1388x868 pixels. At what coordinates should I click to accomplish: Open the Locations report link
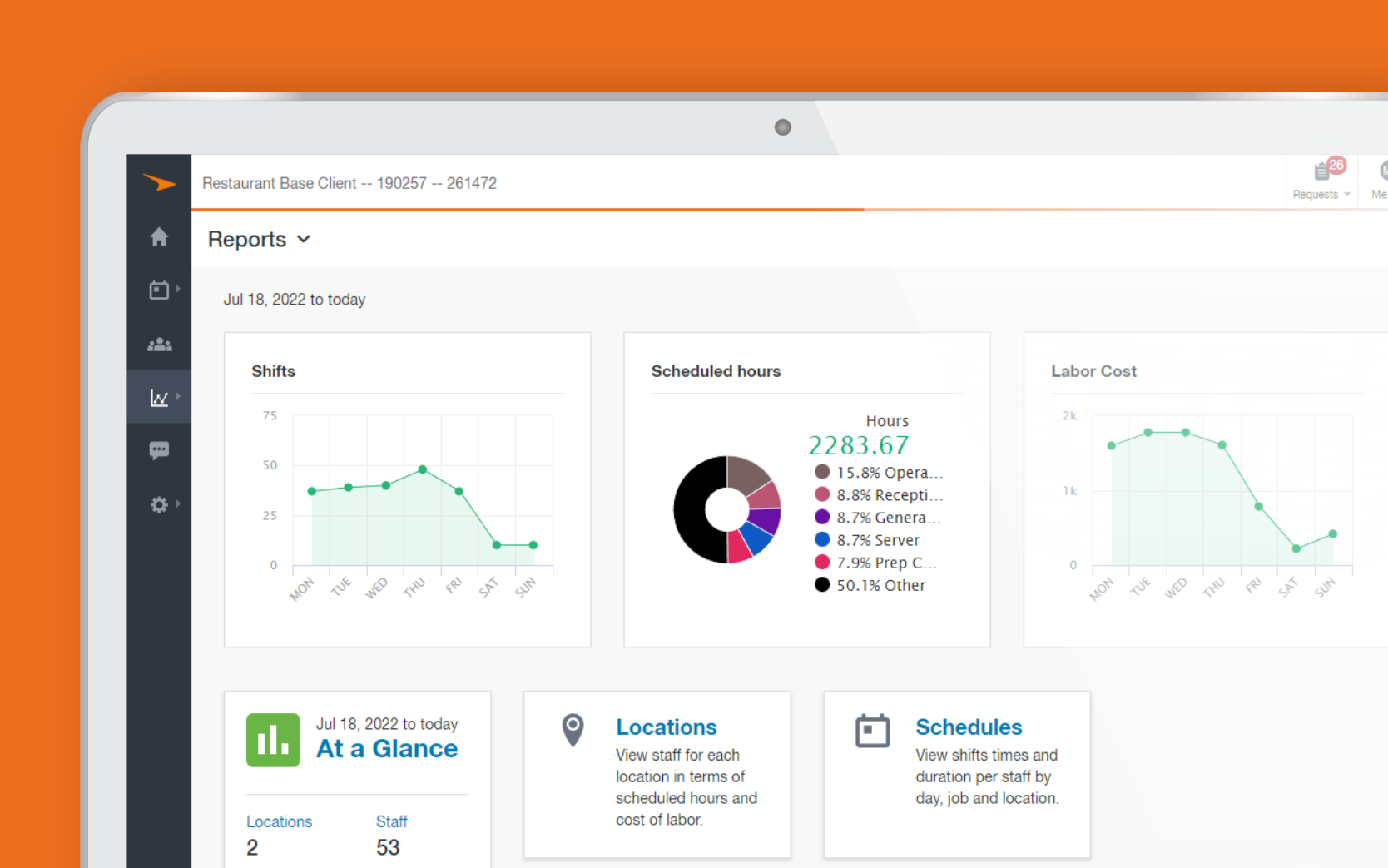[x=666, y=727]
